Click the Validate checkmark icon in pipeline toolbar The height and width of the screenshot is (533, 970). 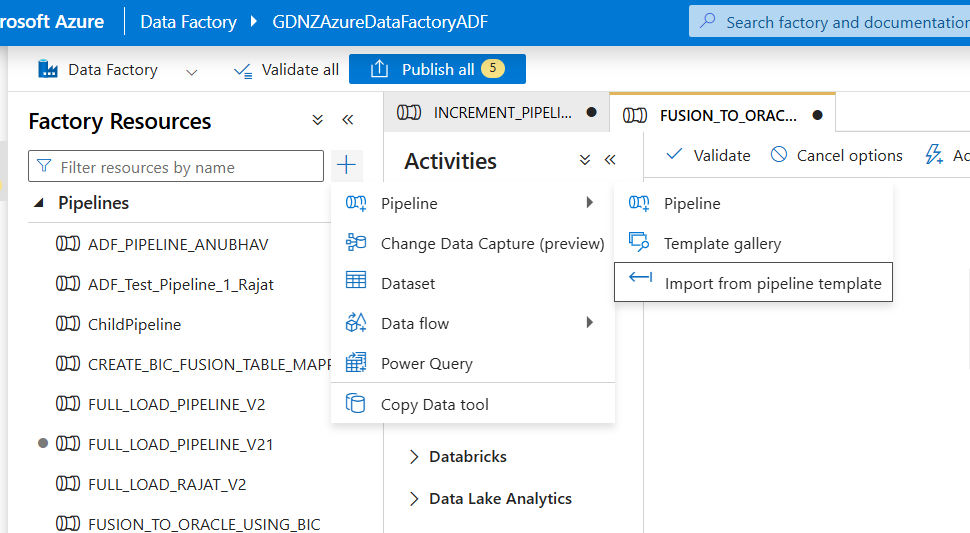(674, 154)
